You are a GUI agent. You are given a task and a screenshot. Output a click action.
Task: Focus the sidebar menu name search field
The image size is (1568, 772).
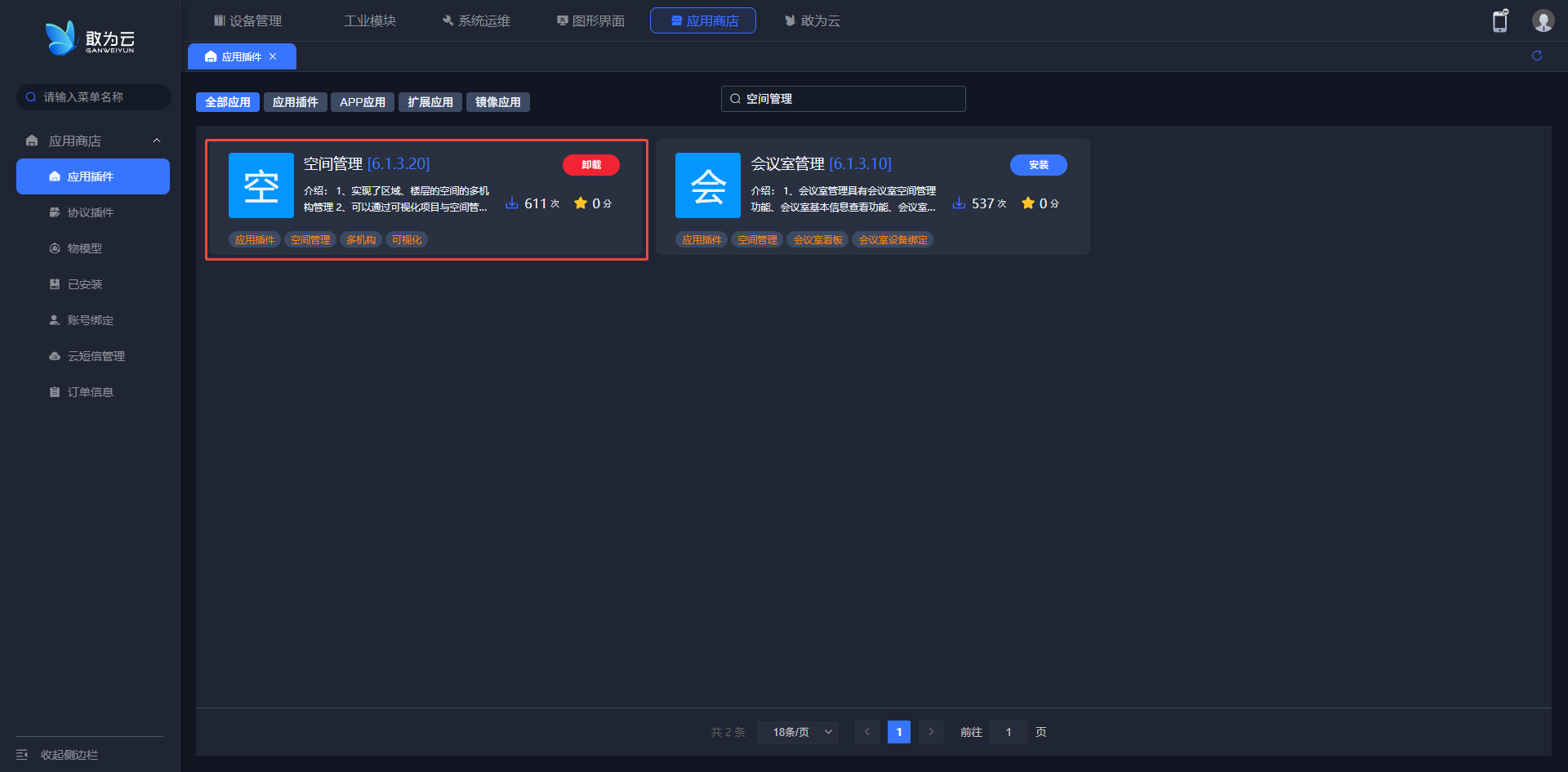point(94,97)
